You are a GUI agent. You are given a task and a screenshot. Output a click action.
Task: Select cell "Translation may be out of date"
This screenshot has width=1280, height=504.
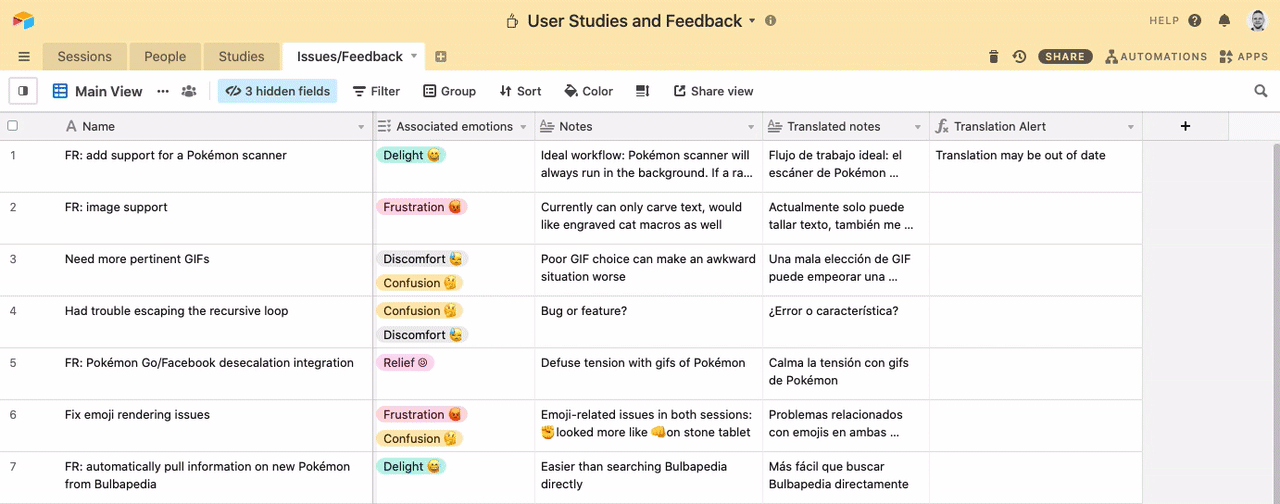click(x=1036, y=166)
